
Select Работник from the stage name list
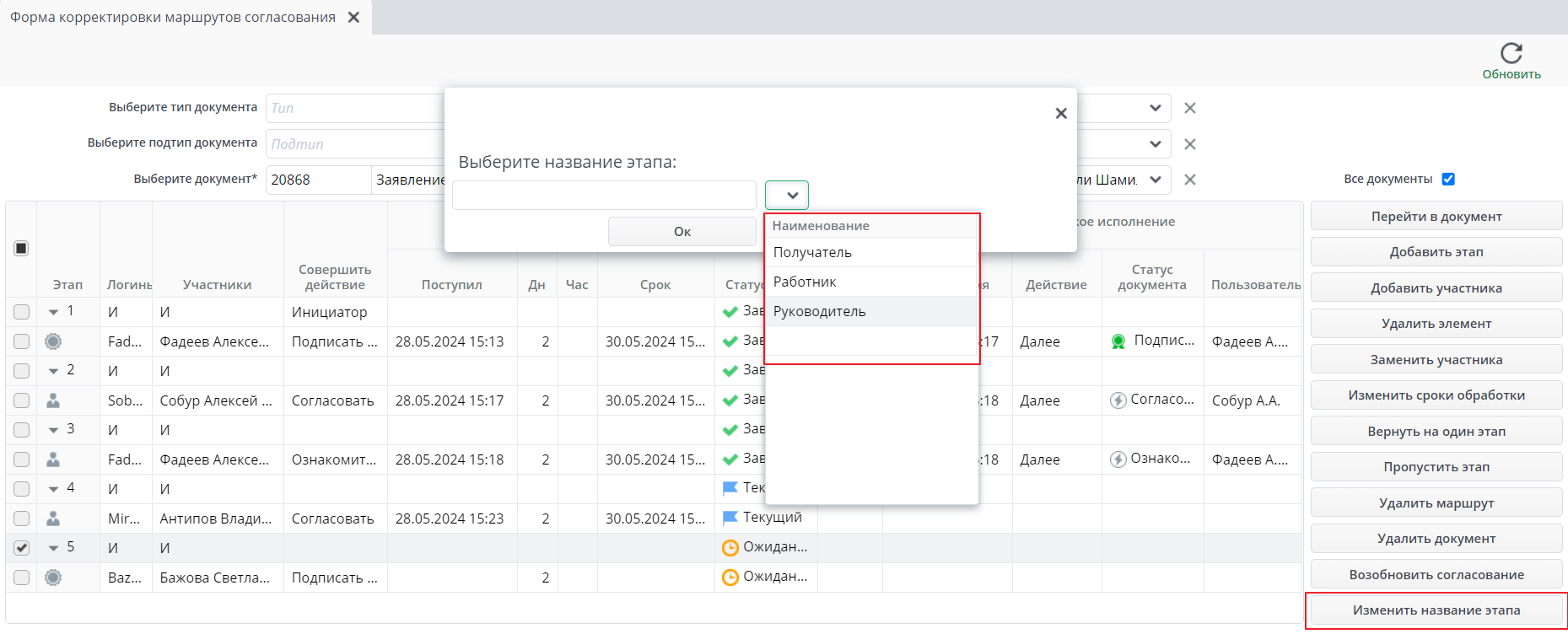tap(871, 282)
